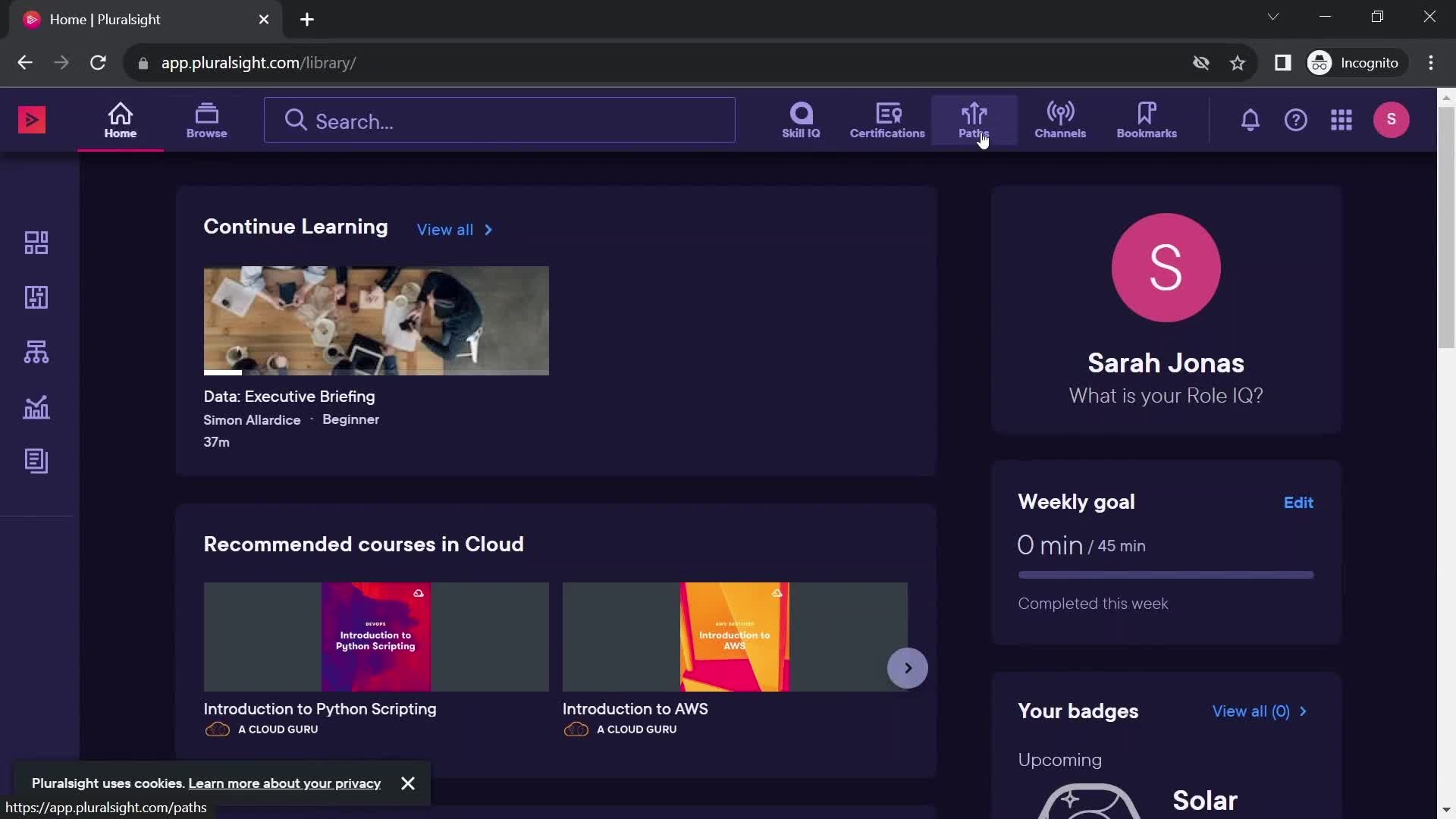This screenshot has height=819, width=1456.
Task: Open the document list sidebar icon
Action: 36,461
